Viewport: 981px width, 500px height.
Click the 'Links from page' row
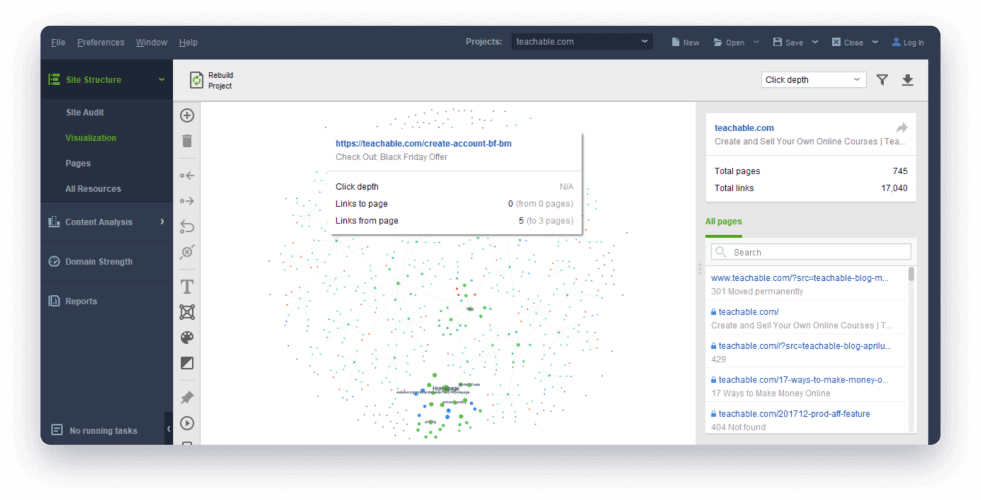454,221
